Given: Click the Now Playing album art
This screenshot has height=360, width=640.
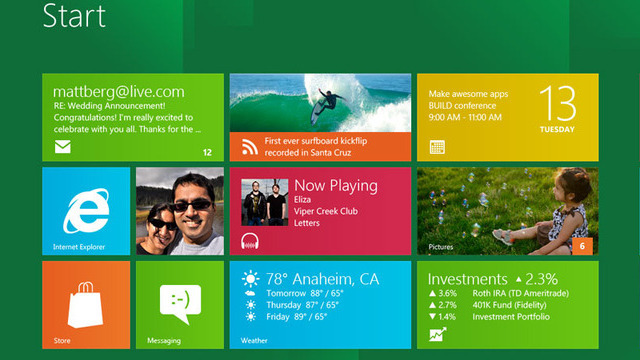Looking at the screenshot, I should 264,202.
